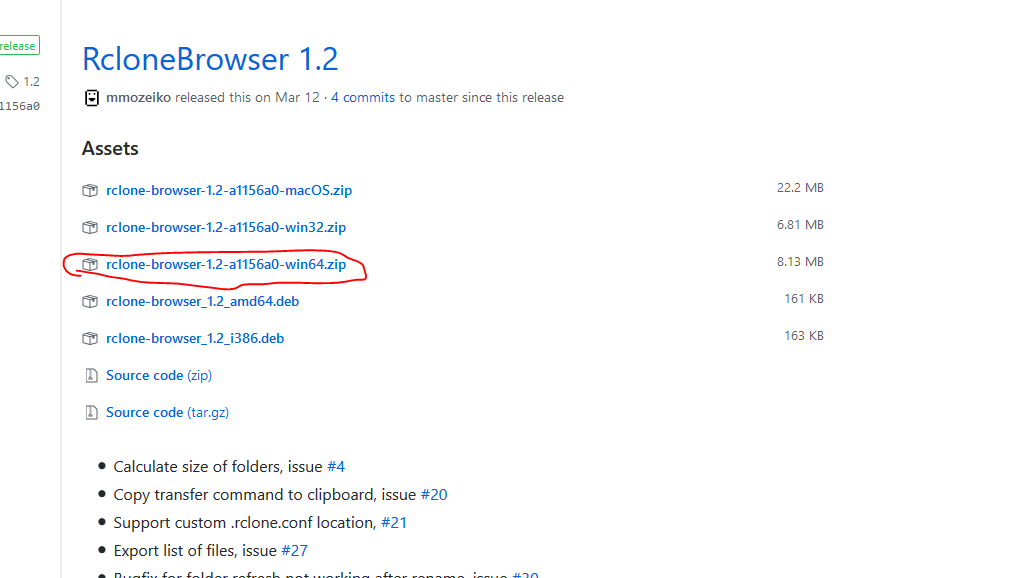Download rclone-browser-1.2-a1156a0-win32.zip
Image resolution: width=1024 pixels, height=578 pixels.
click(x=226, y=227)
